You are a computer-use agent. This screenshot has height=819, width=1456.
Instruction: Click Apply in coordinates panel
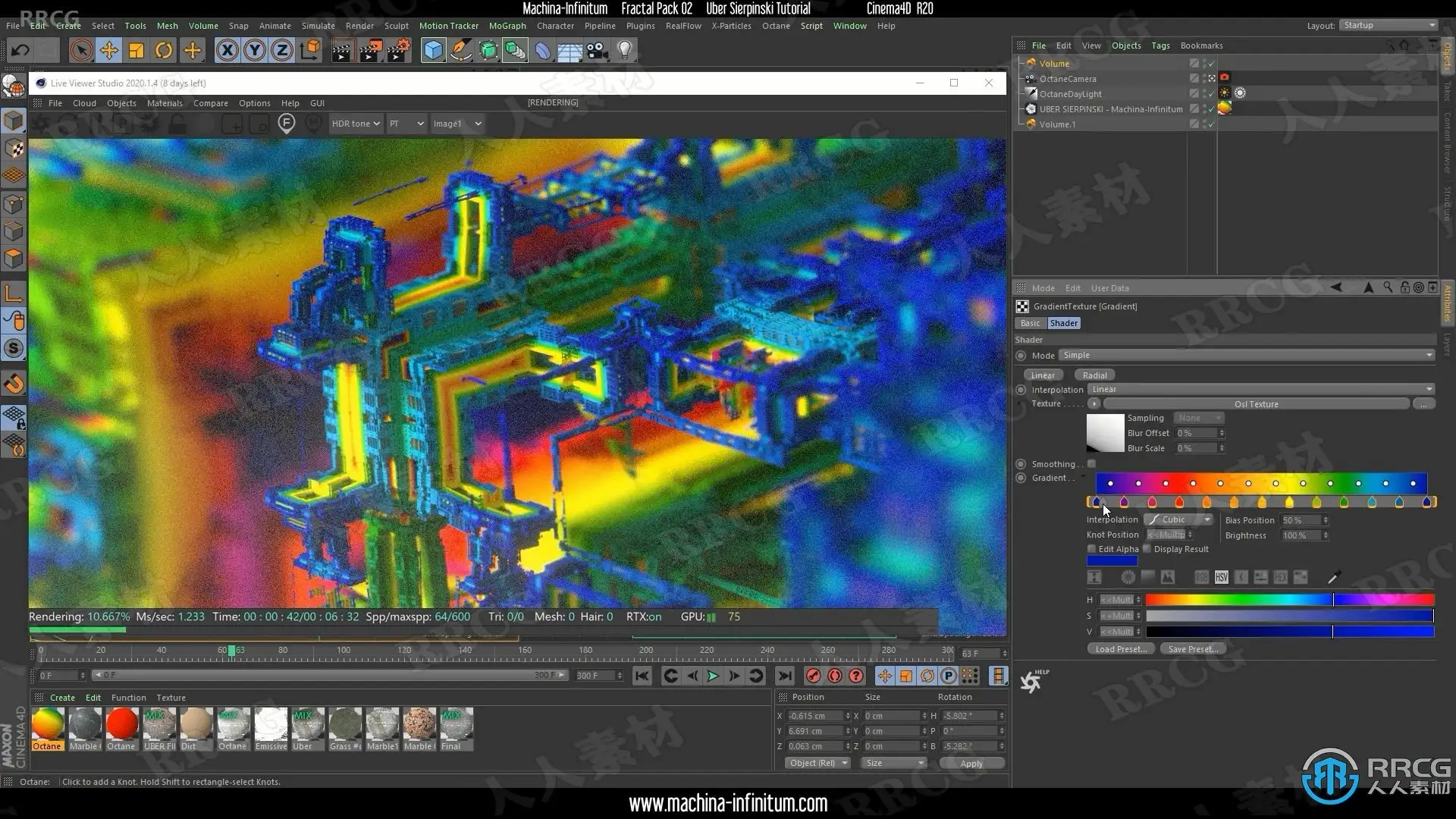pyautogui.click(x=971, y=764)
